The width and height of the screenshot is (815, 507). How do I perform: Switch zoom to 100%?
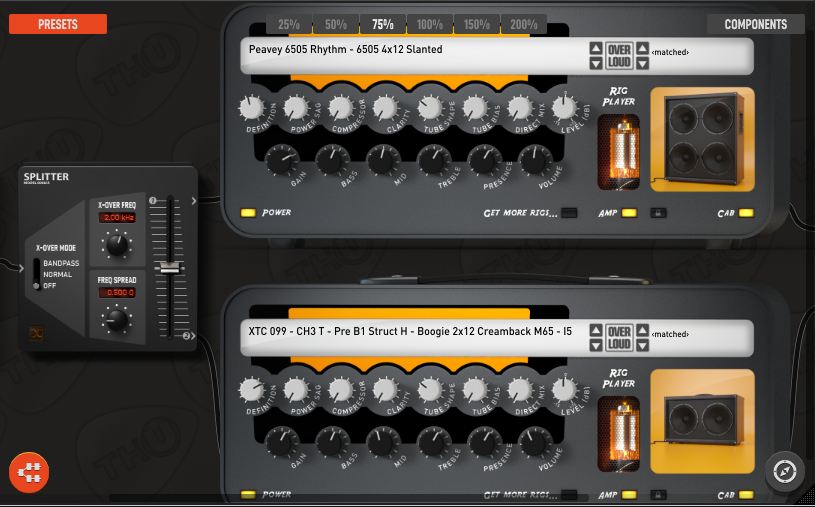click(430, 24)
